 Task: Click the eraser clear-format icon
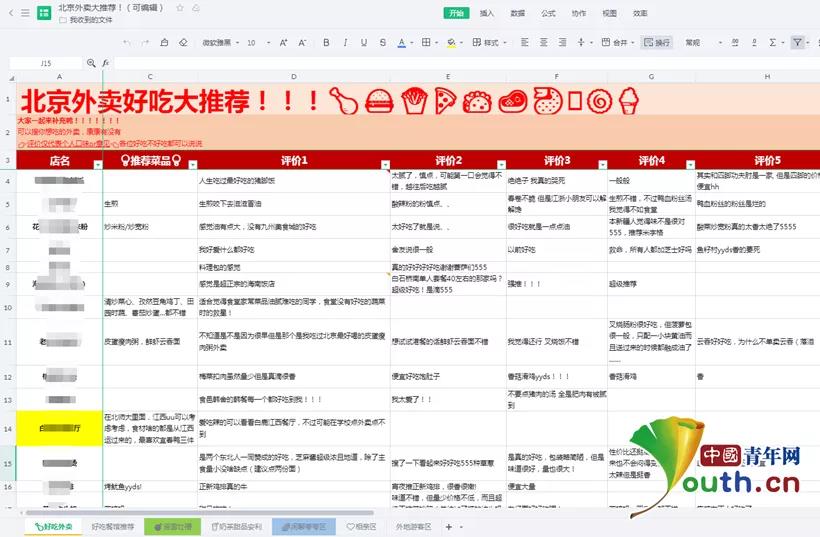pos(182,43)
